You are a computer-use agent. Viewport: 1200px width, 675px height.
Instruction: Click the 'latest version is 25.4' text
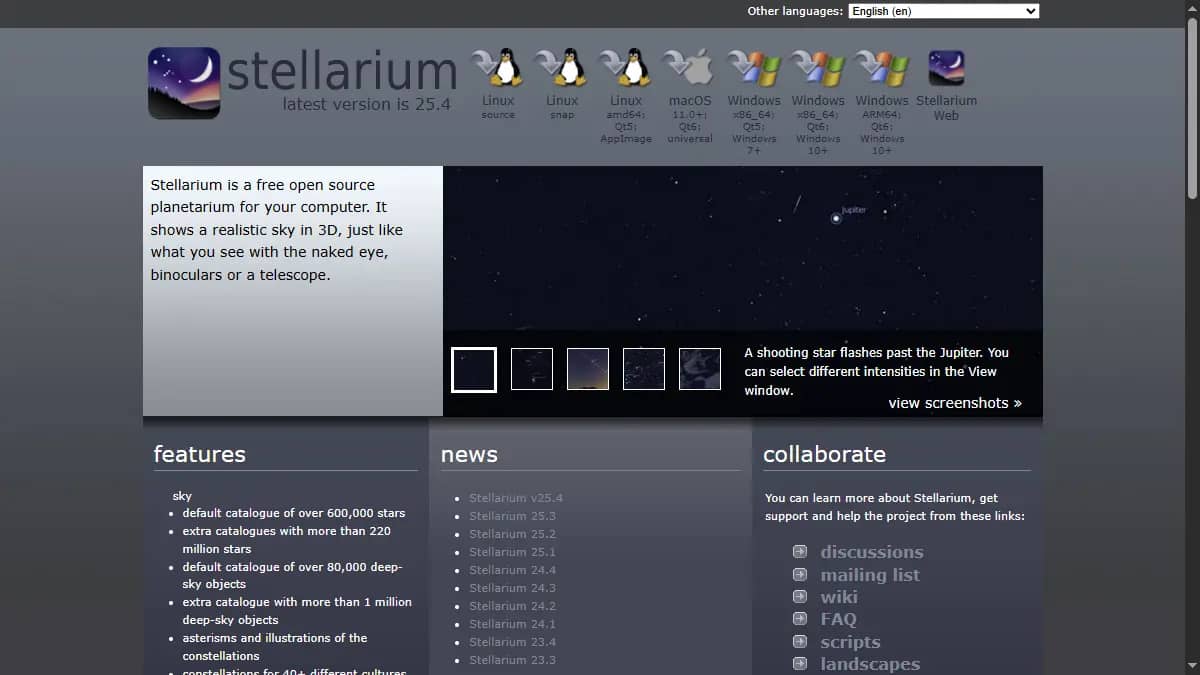pyautogui.click(x=366, y=104)
